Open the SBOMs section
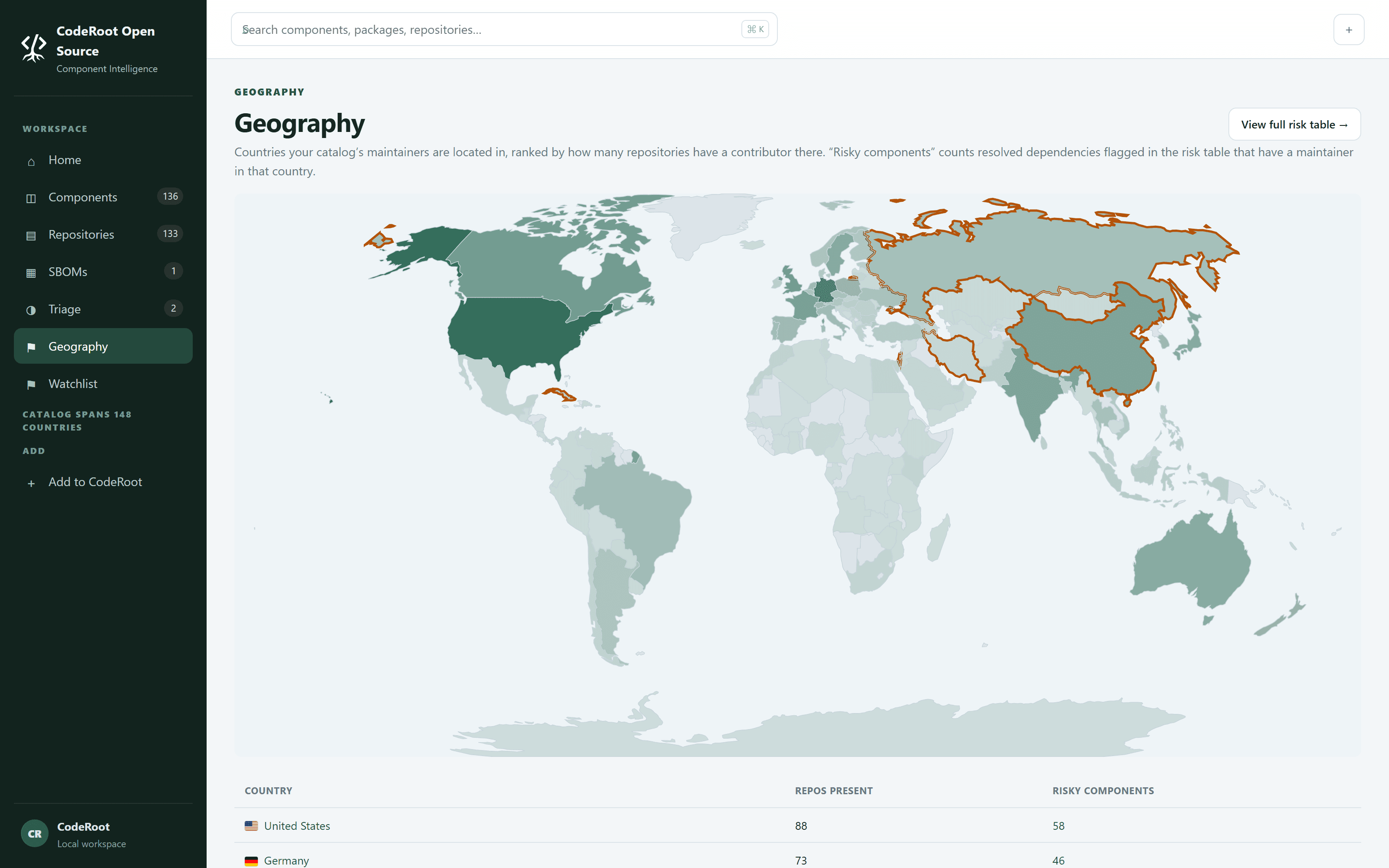Image resolution: width=1389 pixels, height=868 pixels. [x=103, y=272]
